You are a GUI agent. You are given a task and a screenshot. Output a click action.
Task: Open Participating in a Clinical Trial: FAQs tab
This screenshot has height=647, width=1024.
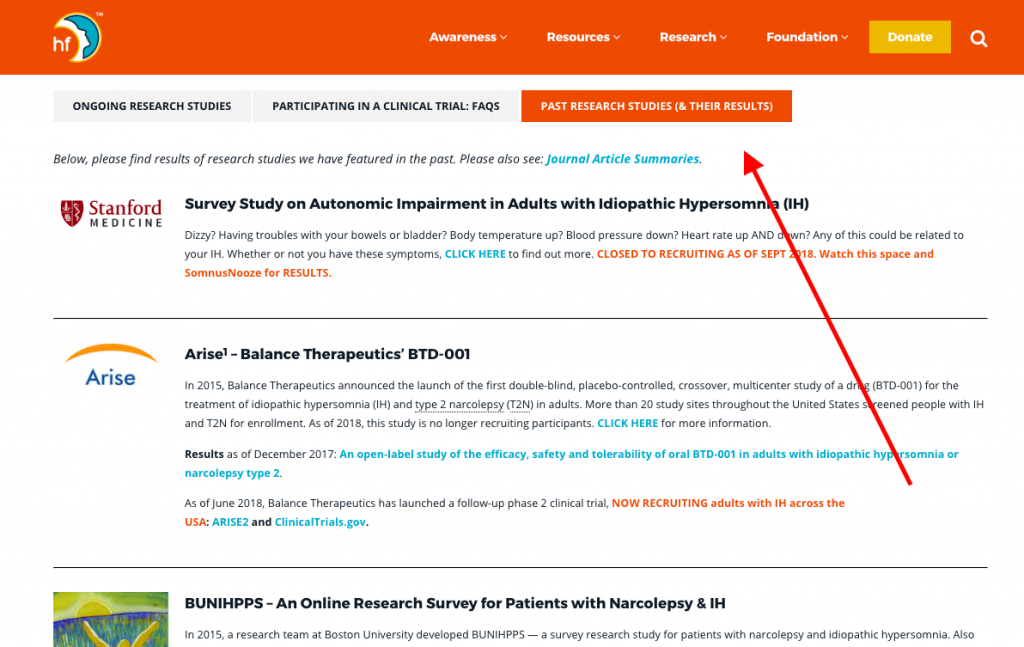[x=386, y=106]
